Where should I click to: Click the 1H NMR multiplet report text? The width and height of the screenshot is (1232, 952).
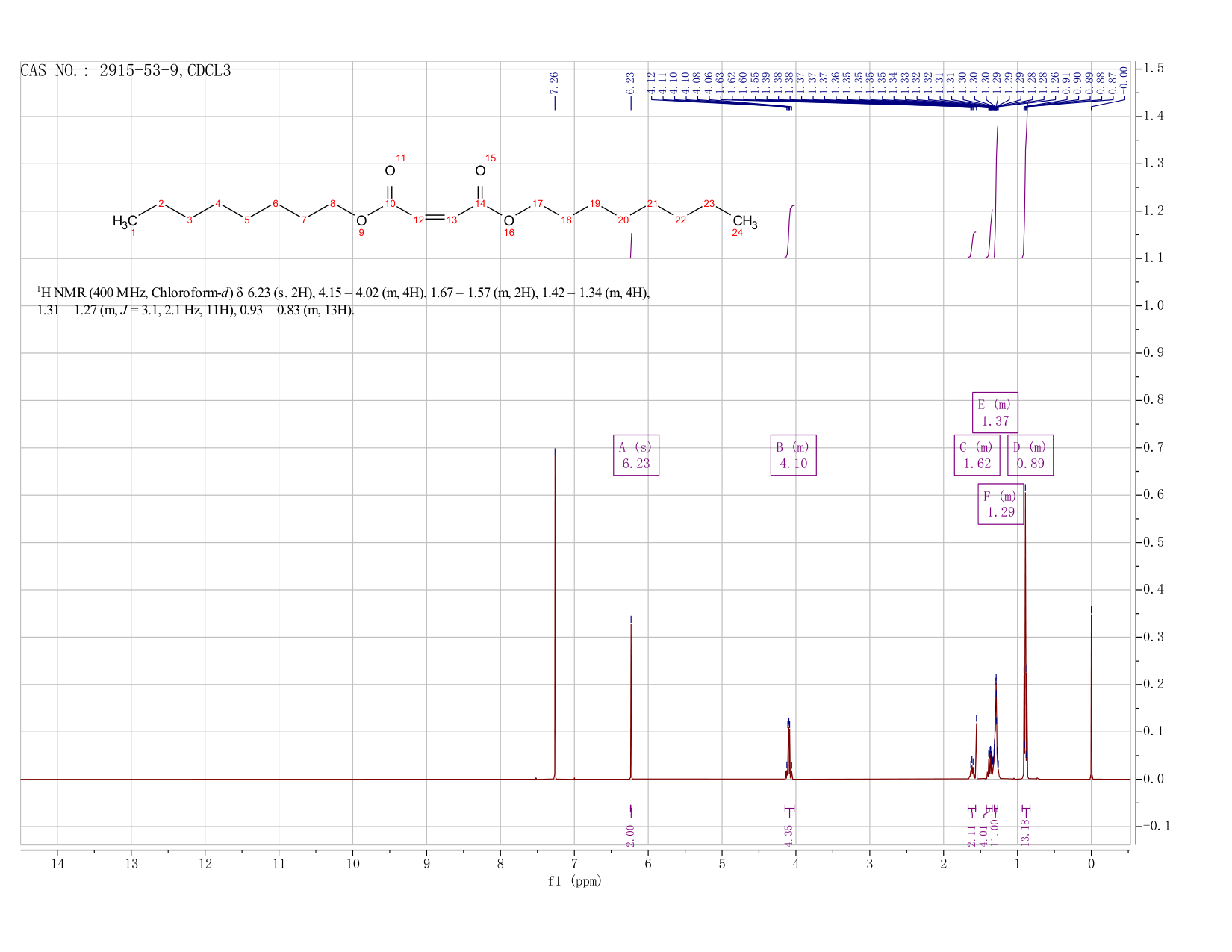click(x=343, y=301)
